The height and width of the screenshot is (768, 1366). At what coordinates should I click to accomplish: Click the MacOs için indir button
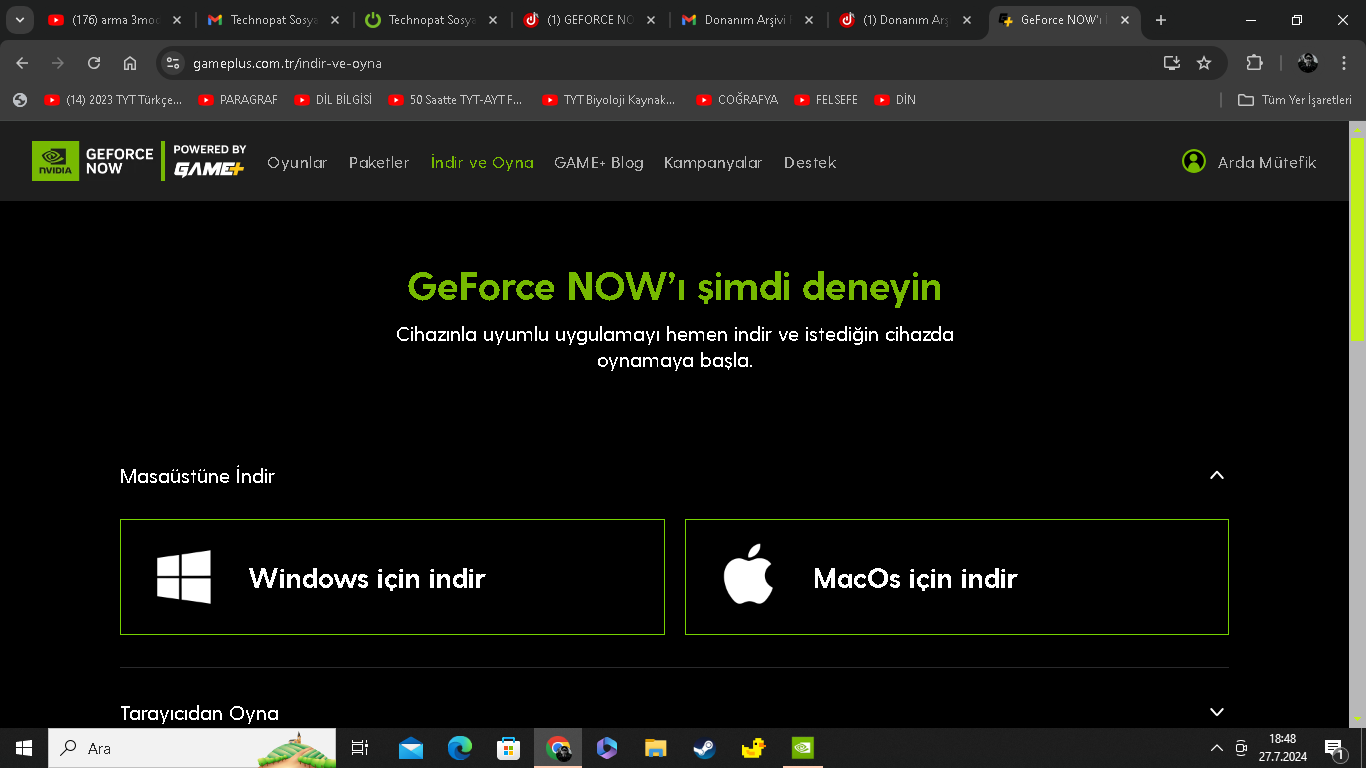pyautogui.click(x=957, y=577)
